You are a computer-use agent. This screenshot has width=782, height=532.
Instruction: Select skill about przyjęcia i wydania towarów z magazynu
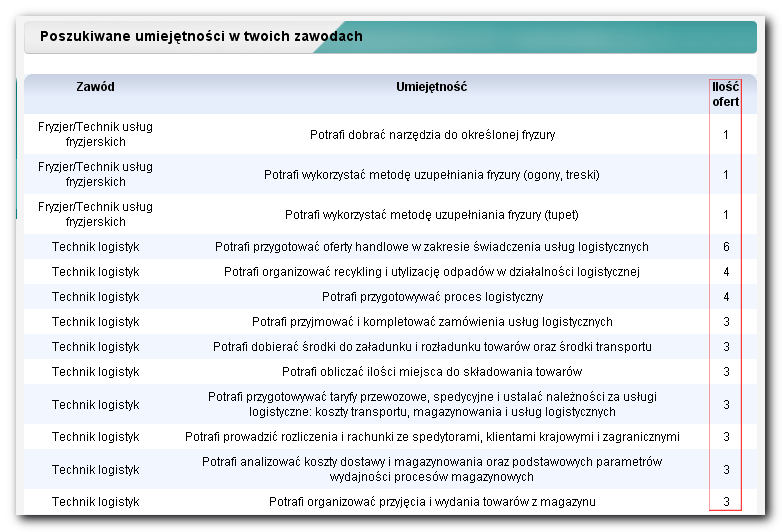[x=432, y=502]
